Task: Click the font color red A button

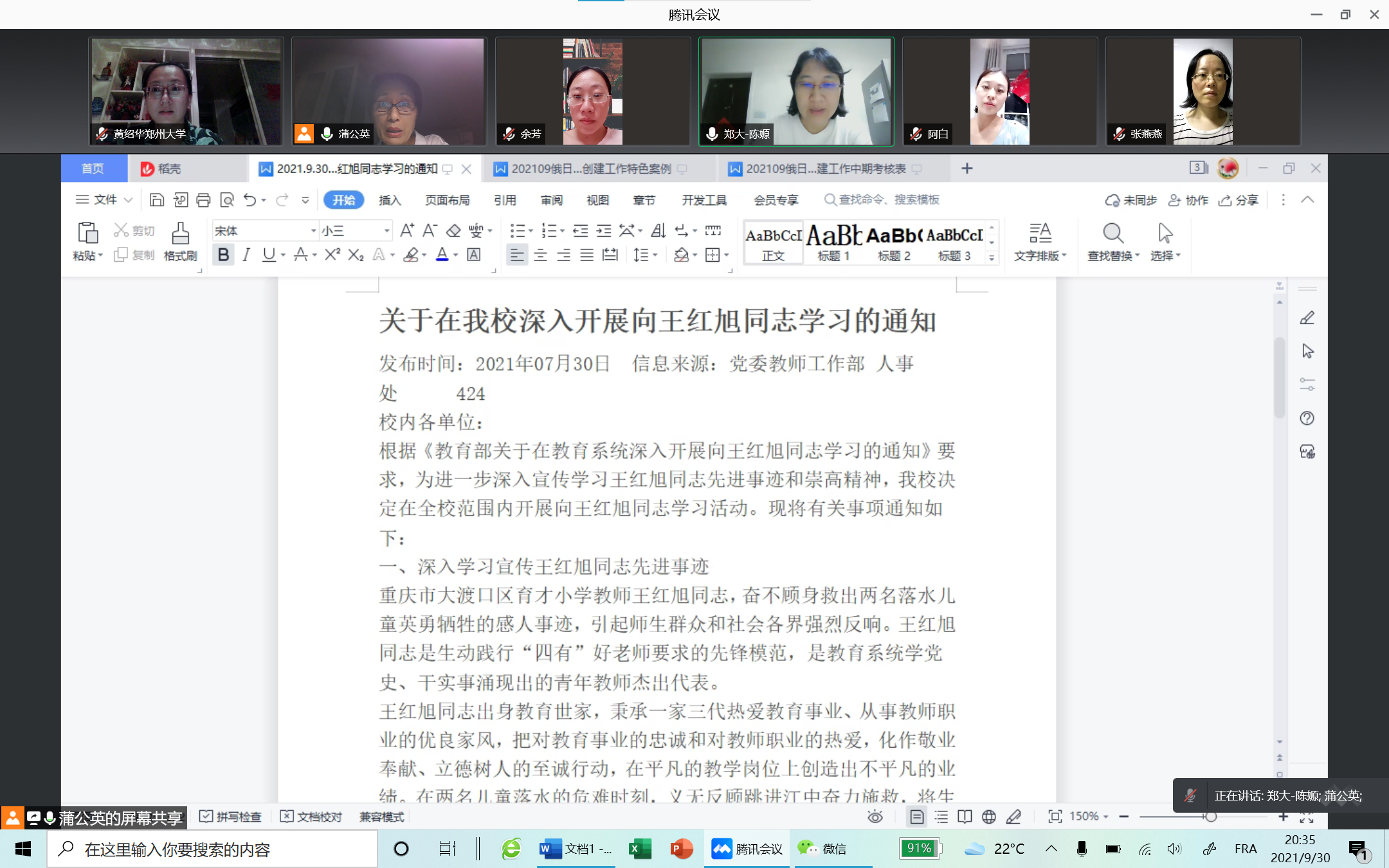Action: coord(442,255)
